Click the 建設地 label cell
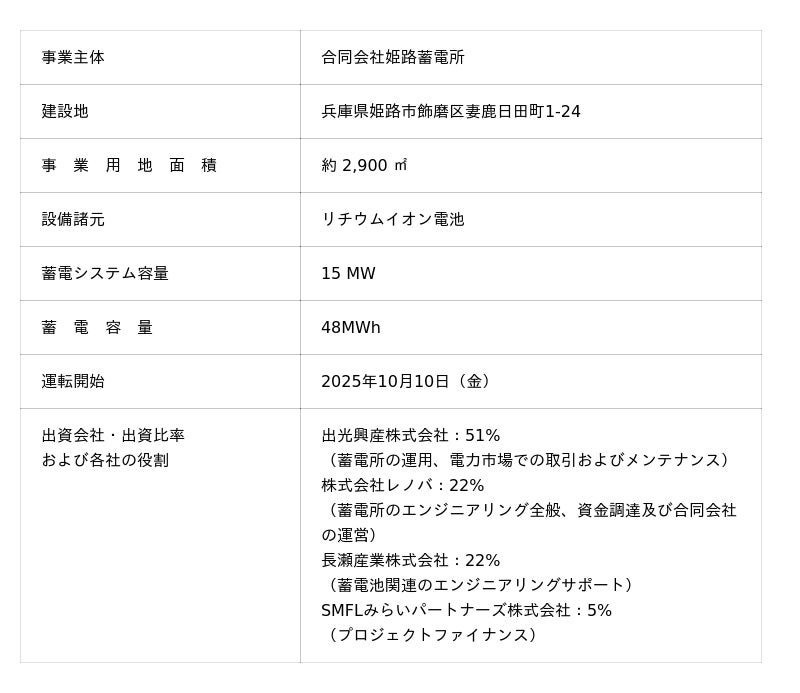The image size is (800, 693). click(65, 112)
